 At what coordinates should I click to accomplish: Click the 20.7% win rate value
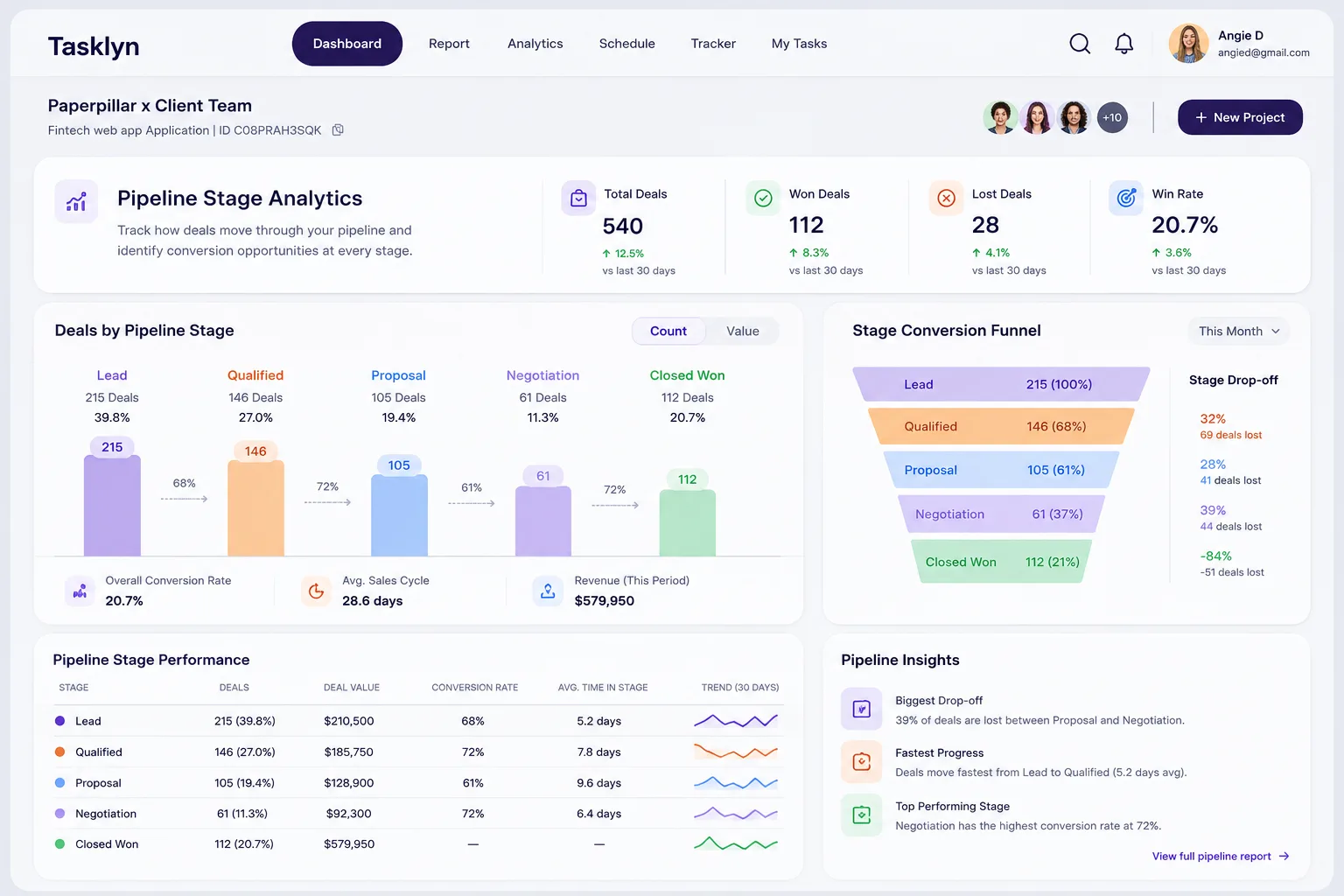(1185, 225)
